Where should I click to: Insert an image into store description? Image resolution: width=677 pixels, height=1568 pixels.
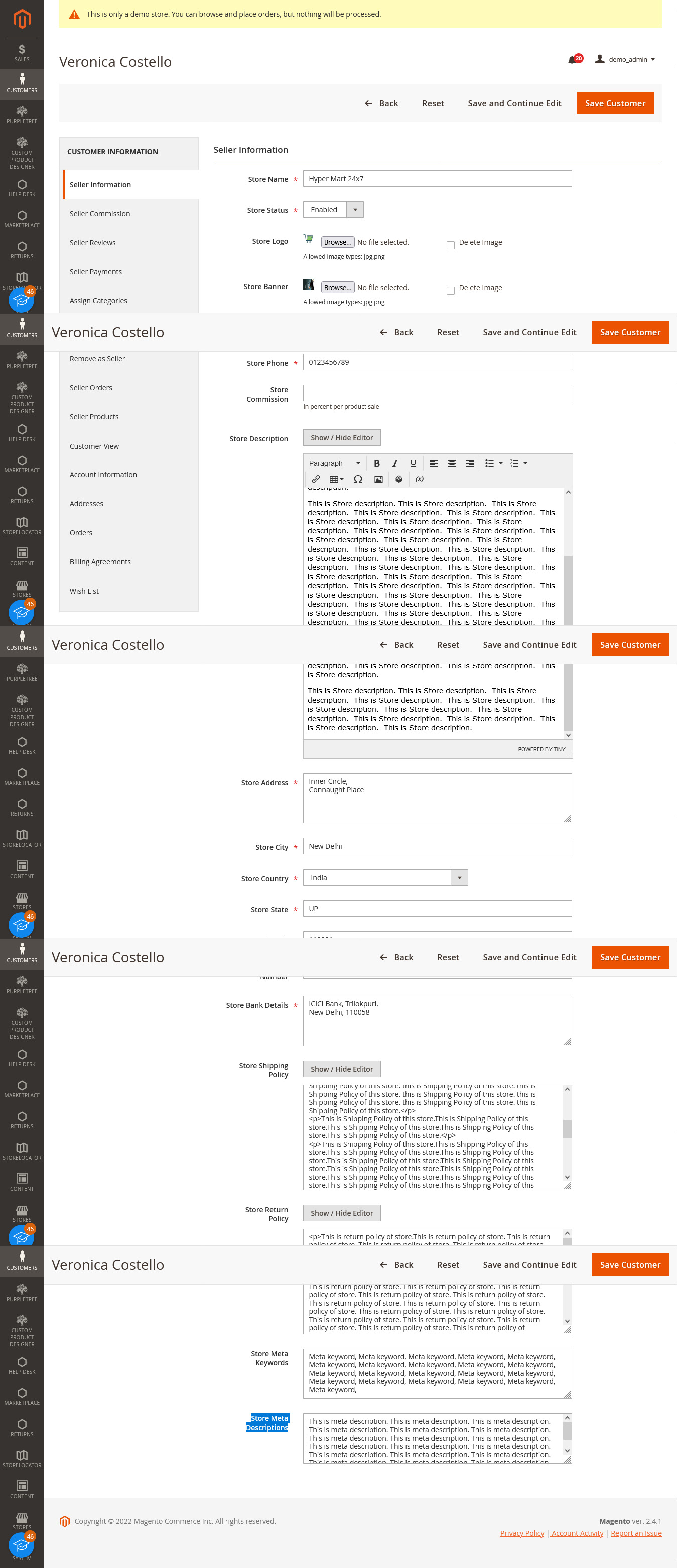pyautogui.click(x=378, y=479)
